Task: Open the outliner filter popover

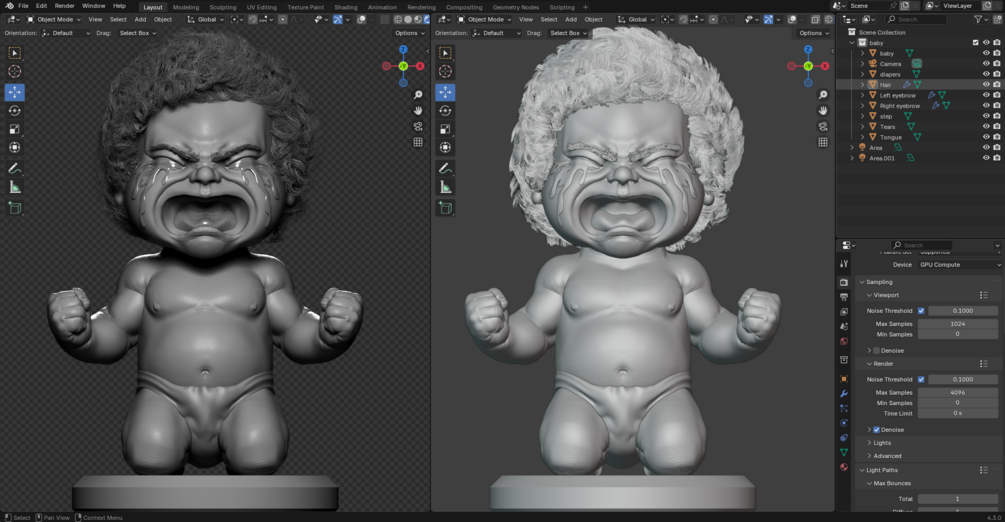Action: 981,19
